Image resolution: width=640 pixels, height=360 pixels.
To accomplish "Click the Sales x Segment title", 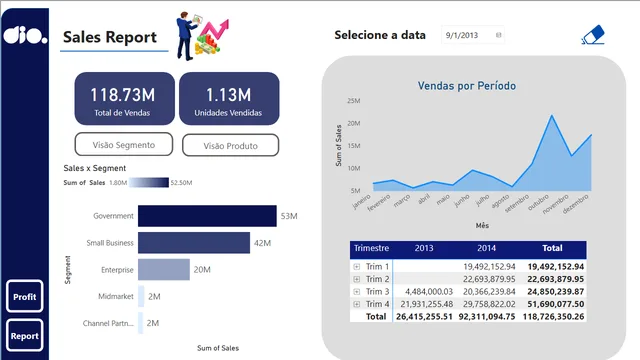I will pos(95,168).
